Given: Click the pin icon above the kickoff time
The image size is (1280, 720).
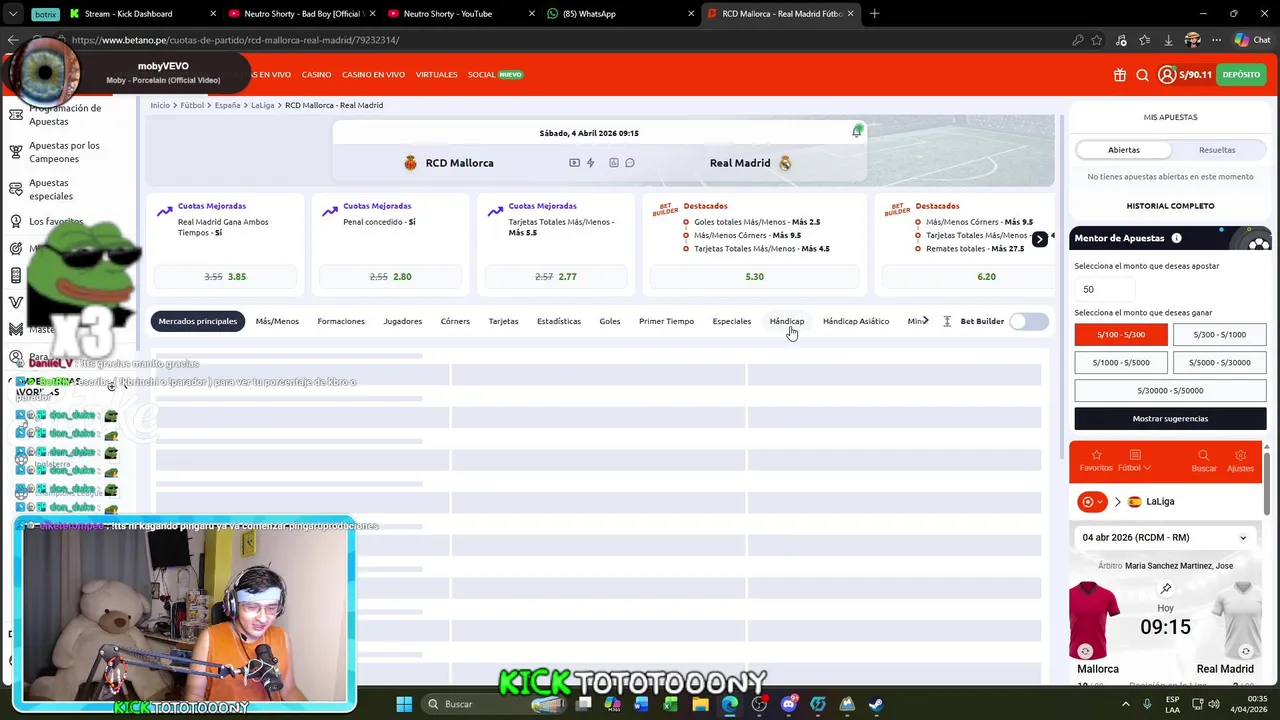Looking at the screenshot, I should (1166, 589).
